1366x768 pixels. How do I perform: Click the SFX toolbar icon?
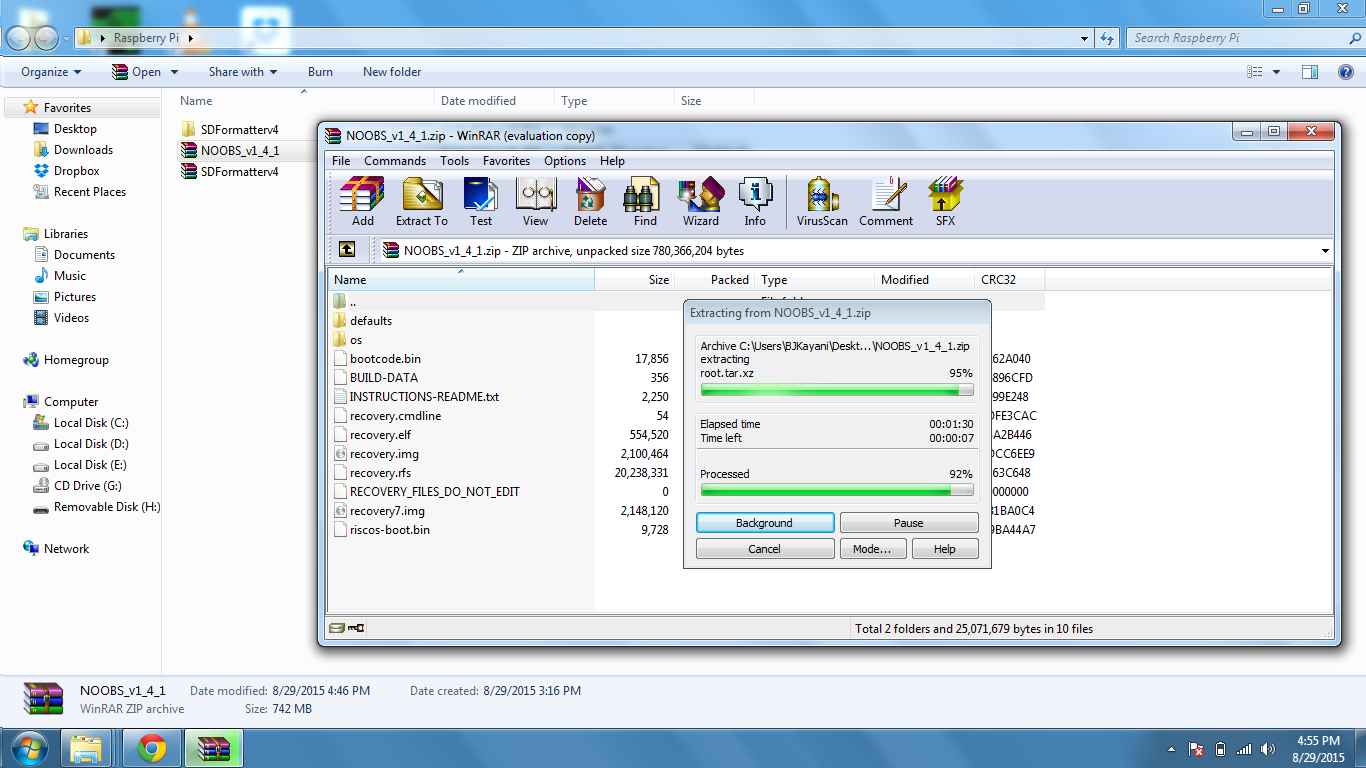(x=945, y=201)
